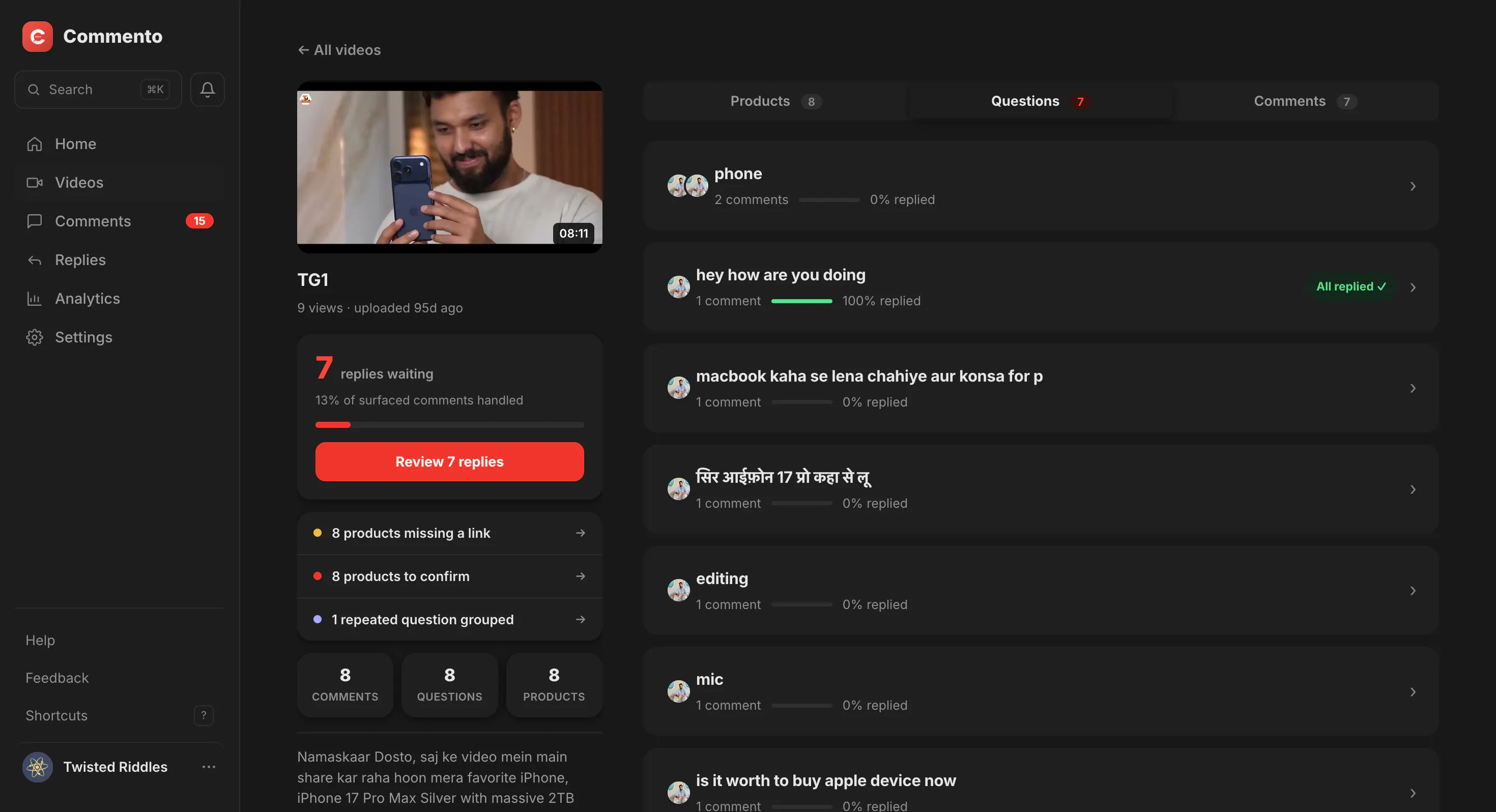The height and width of the screenshot is (812, 1496).
Task: Expand the mic question chevron
Action: (1413, 692)
